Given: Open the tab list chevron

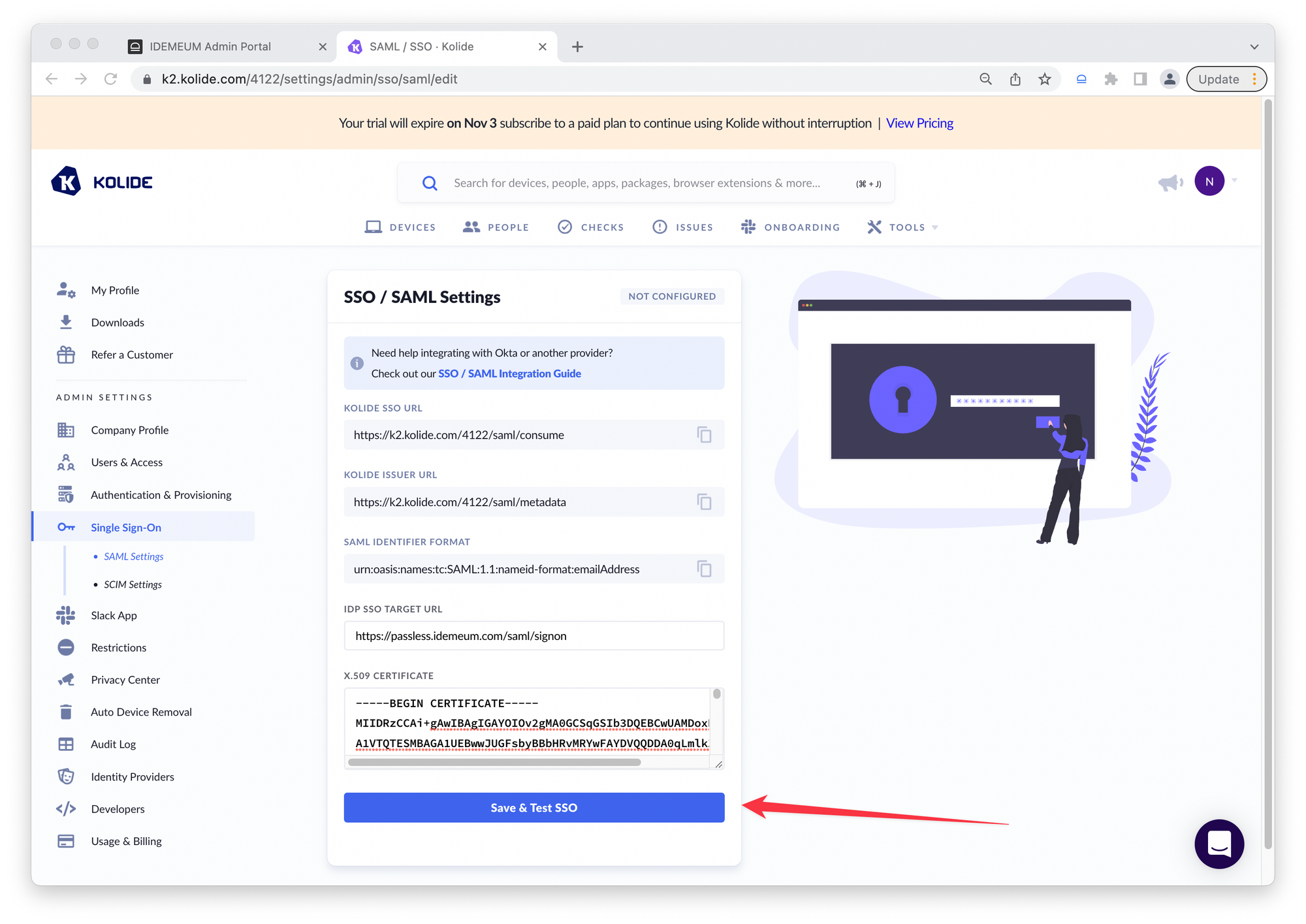Looking at the screenshot, I should point(1254,47).
